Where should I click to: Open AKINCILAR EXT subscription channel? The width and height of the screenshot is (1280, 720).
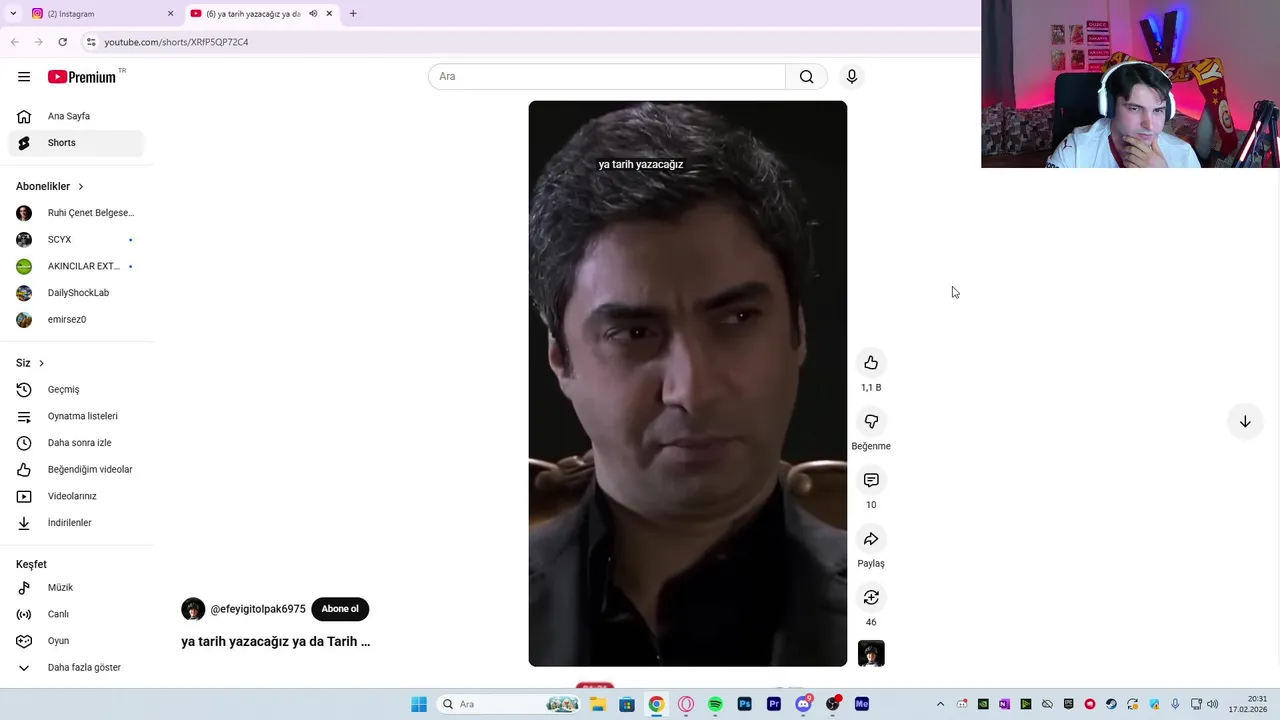(76, 266)
